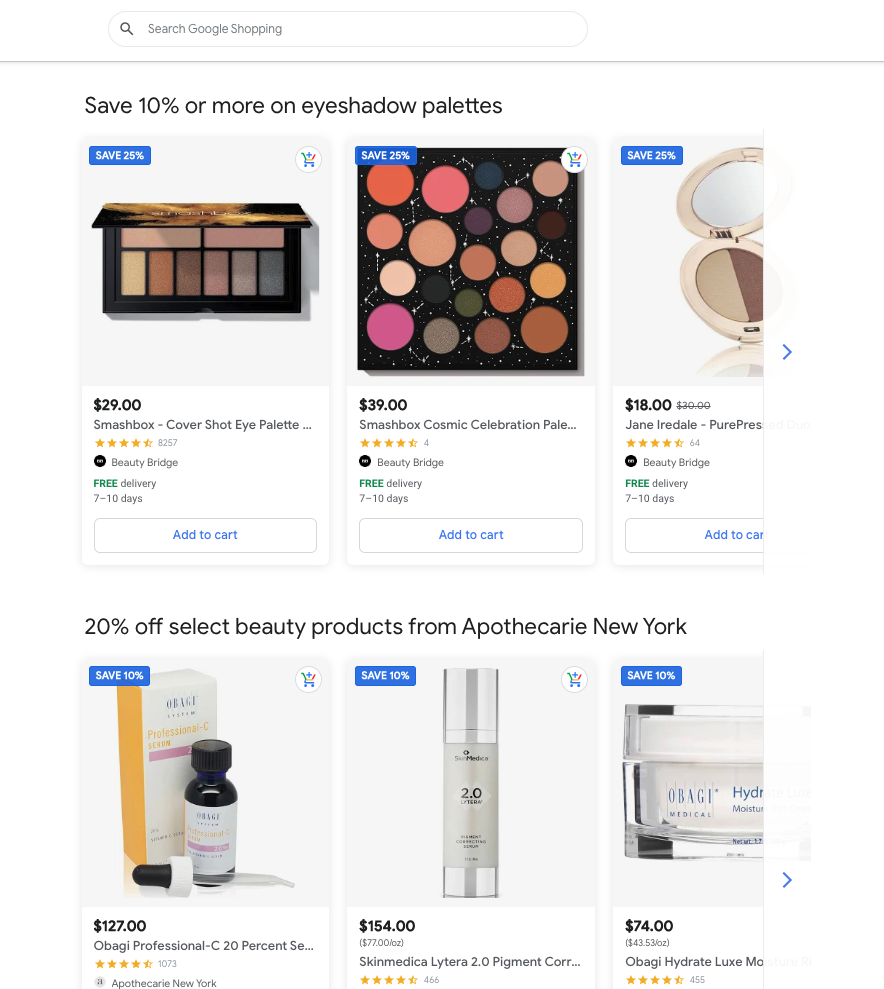Image resolution: width=884 pixels, height=989 pixels.
Task: Quick-add Smashbox Cover Shot palette via cart icon
Action: (308, 160)
